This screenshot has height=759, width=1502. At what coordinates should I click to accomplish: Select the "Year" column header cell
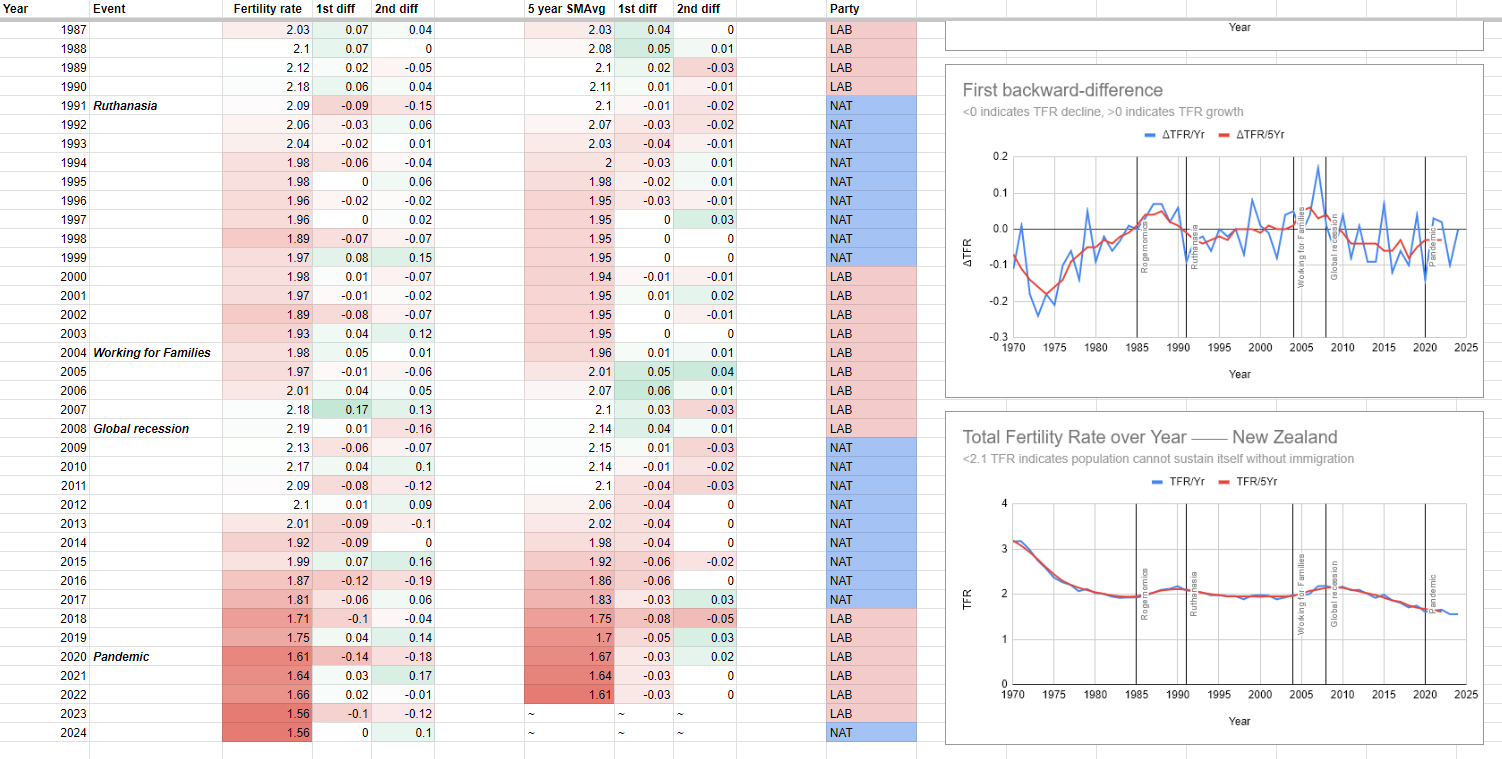point(44,9)
